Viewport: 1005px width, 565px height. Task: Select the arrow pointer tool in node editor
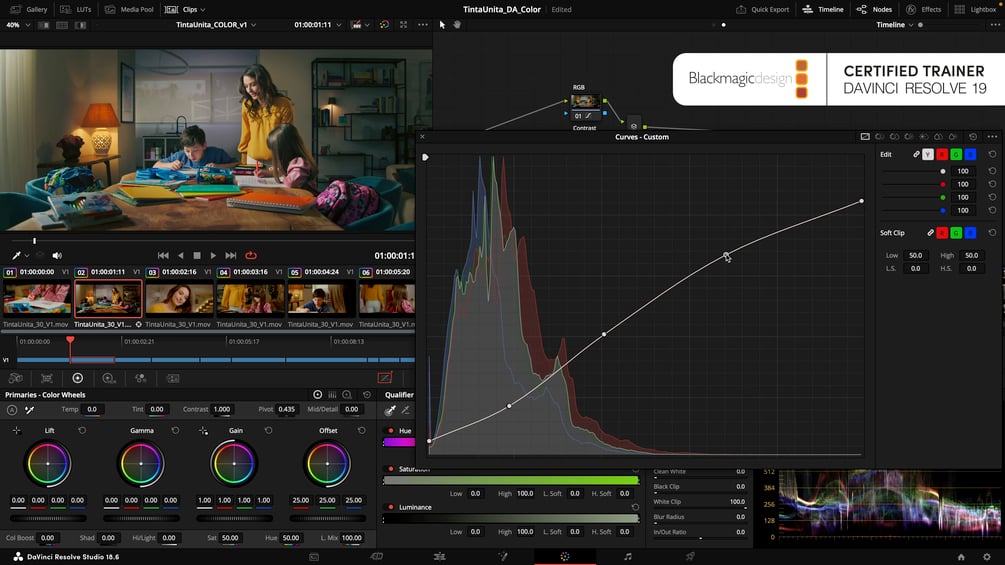(x=442, y=24)
